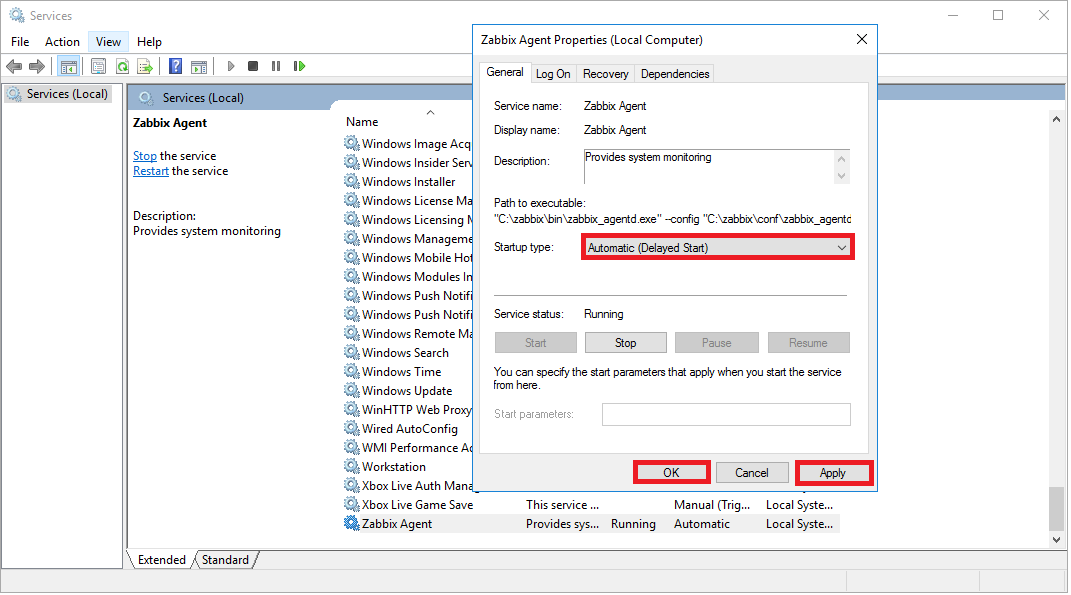The image size is (1071, 595).
Task: Close the Zabbix Agent Properties dialog
Action: pos(862,40)
